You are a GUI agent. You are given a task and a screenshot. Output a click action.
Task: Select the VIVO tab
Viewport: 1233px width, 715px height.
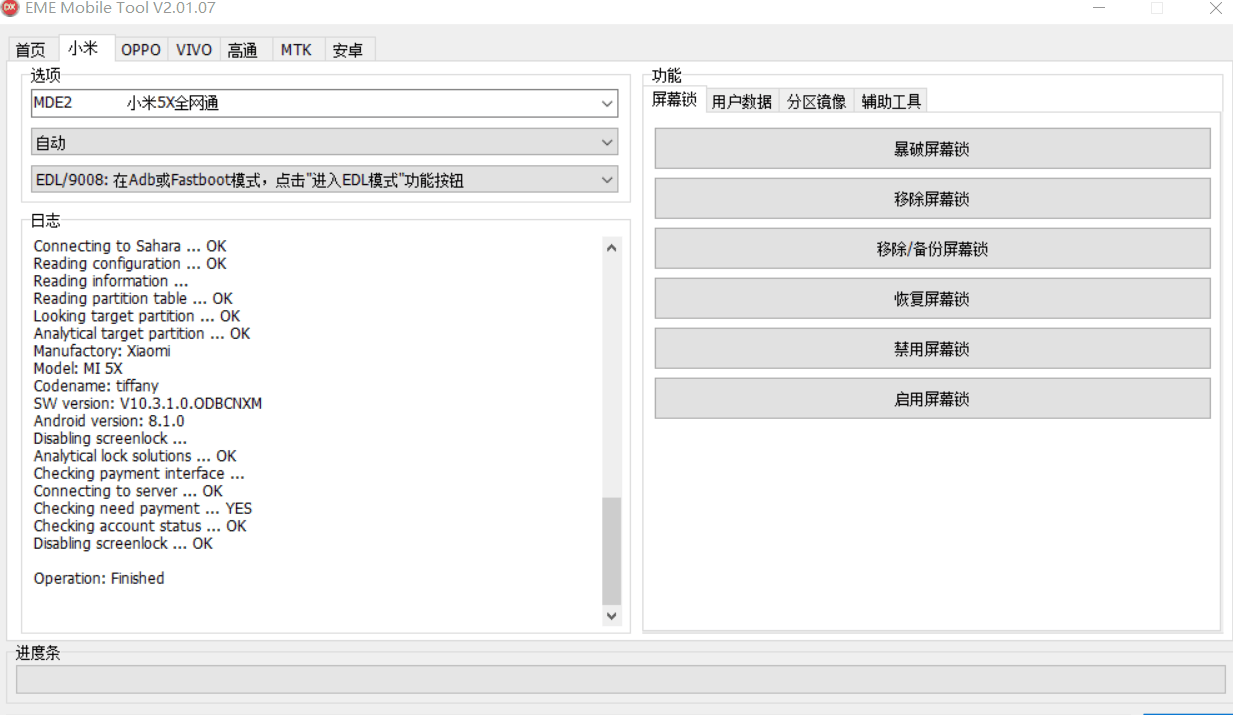(194, 50)
